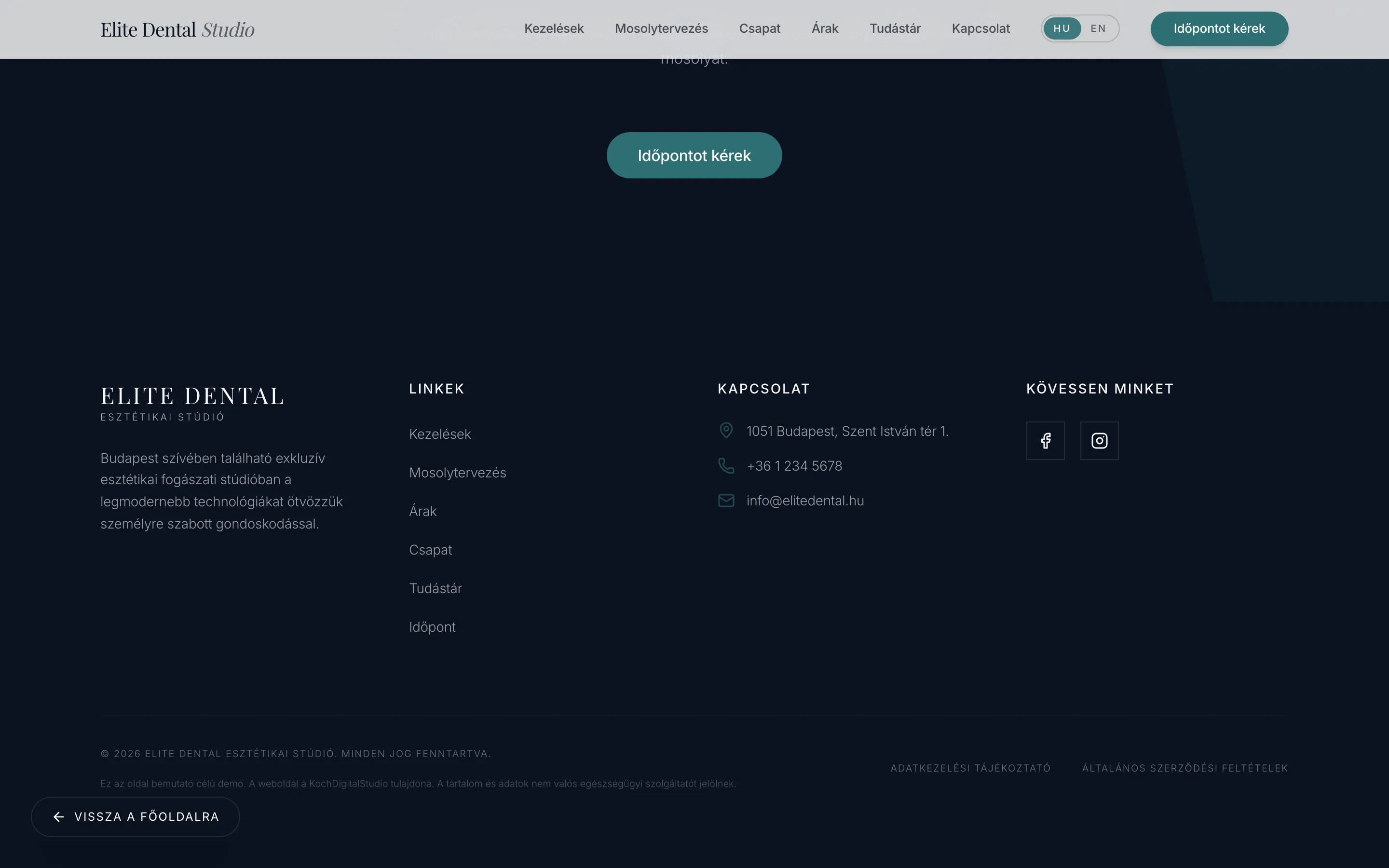Click the map pin address icon

(x=726, y=431)
